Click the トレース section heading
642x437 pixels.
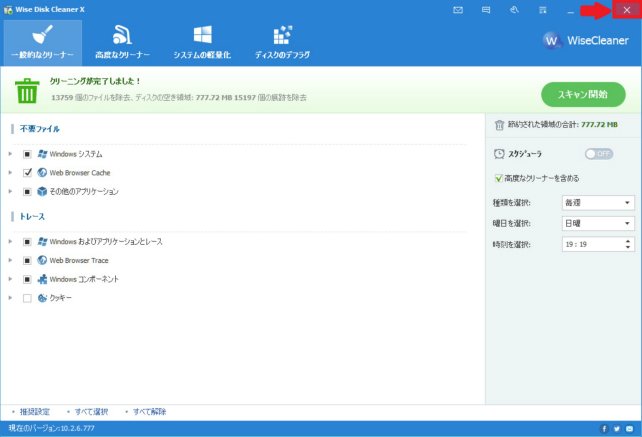point(32,217)
